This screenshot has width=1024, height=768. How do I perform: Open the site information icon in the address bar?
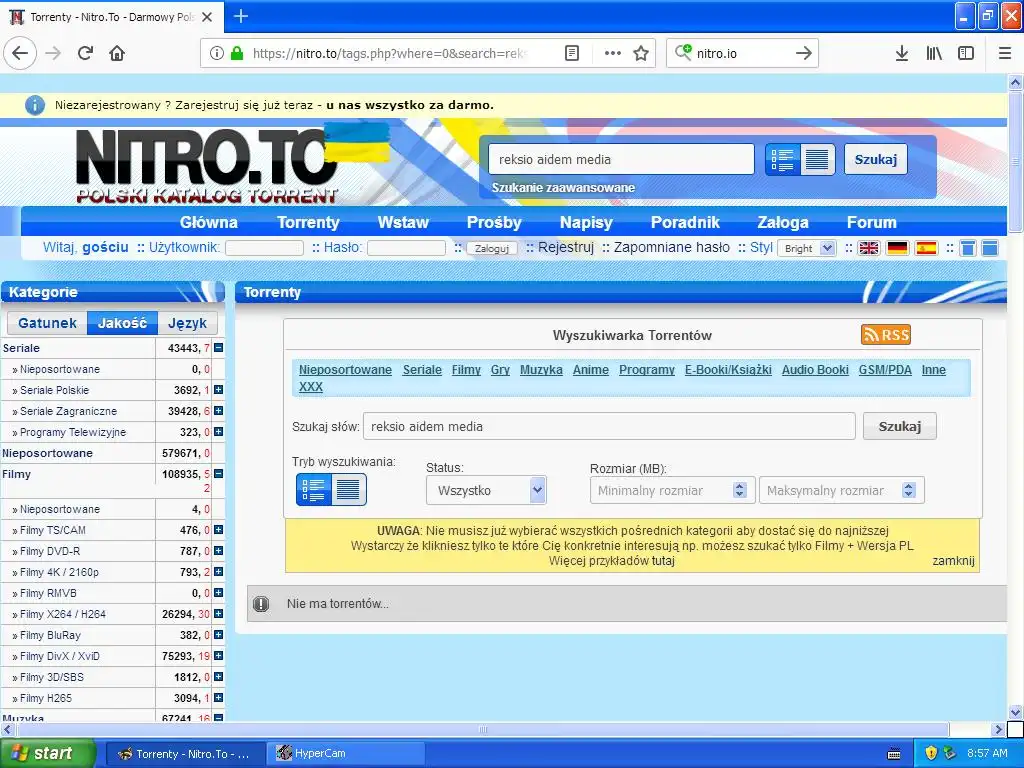pyautogui.click(x=216, y=53)
